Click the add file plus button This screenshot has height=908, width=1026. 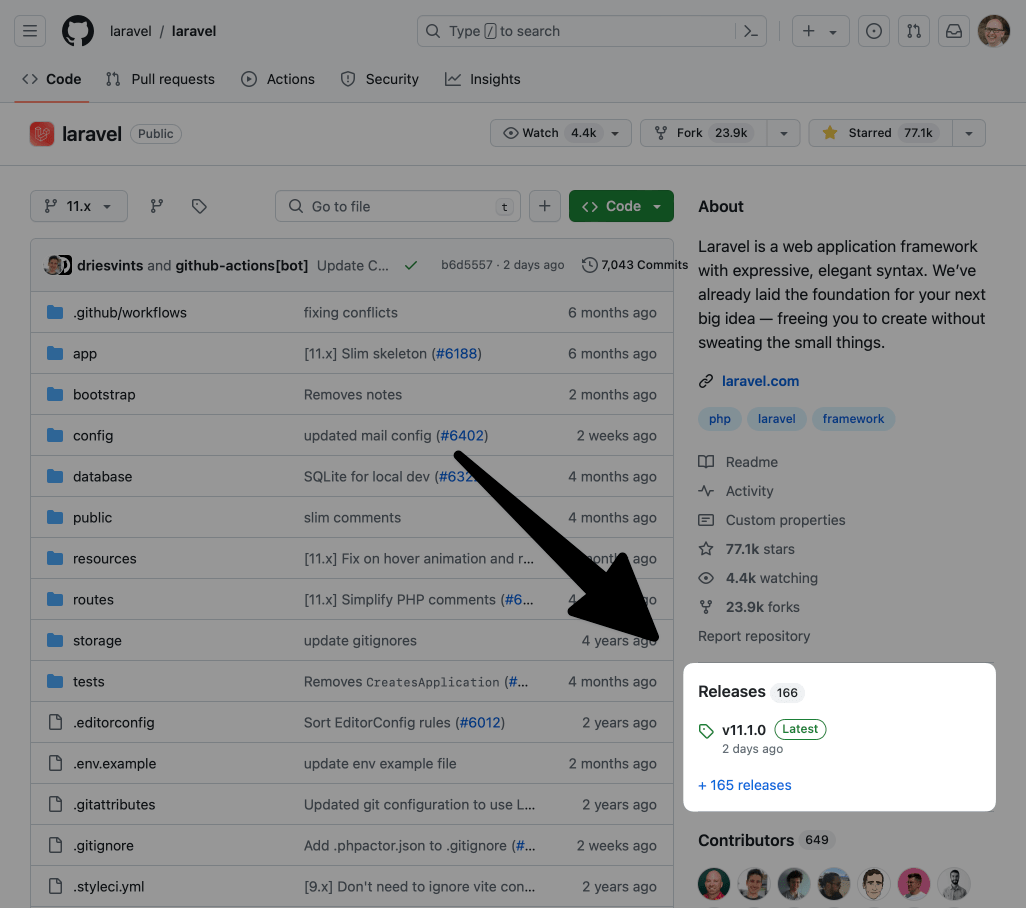coord(544,206)
